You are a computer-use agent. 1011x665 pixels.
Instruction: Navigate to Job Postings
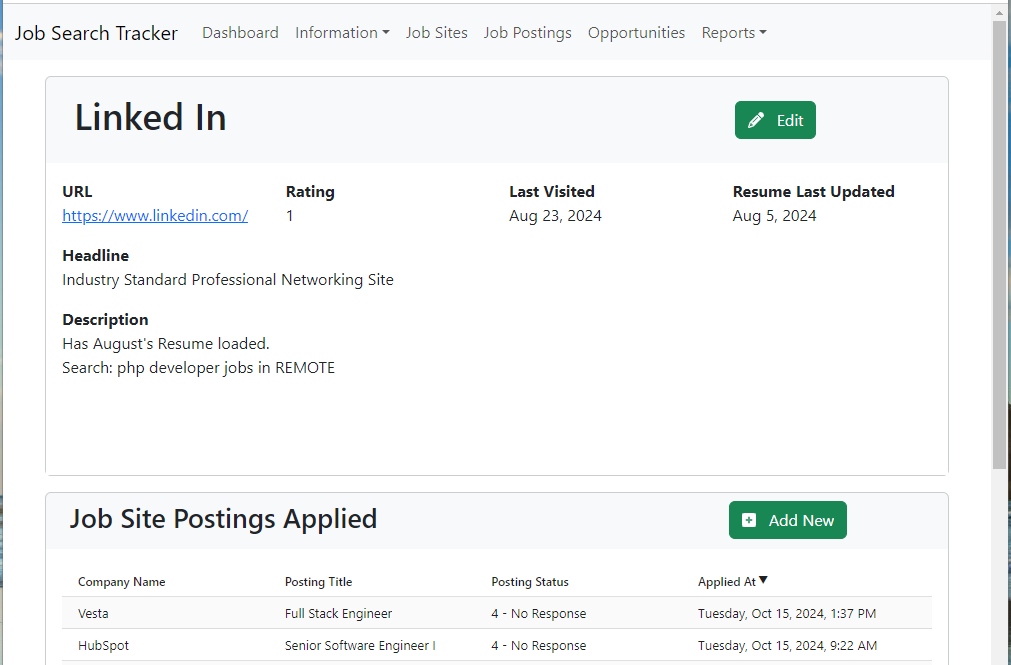pyautogui.click(x=527, y=33)
